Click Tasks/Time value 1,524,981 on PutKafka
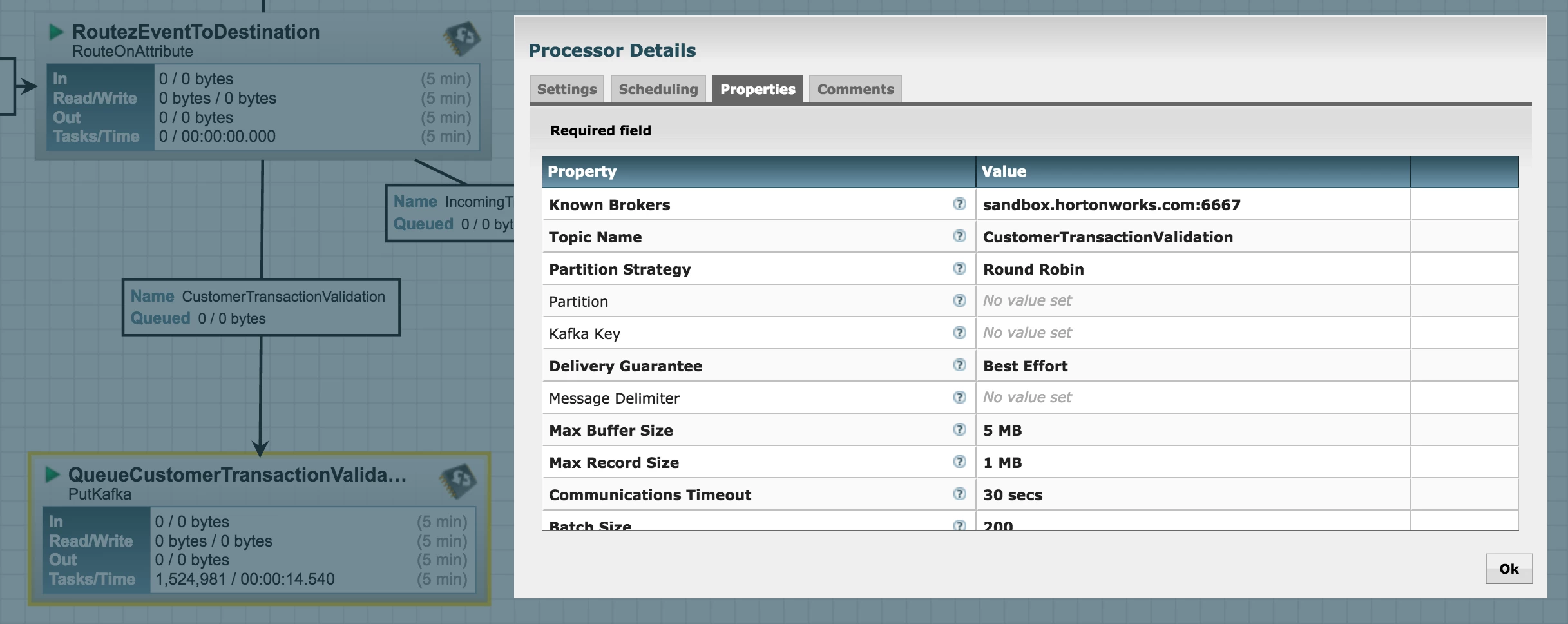This screenshot has width=1568, height=624. [x=245, y=579]
